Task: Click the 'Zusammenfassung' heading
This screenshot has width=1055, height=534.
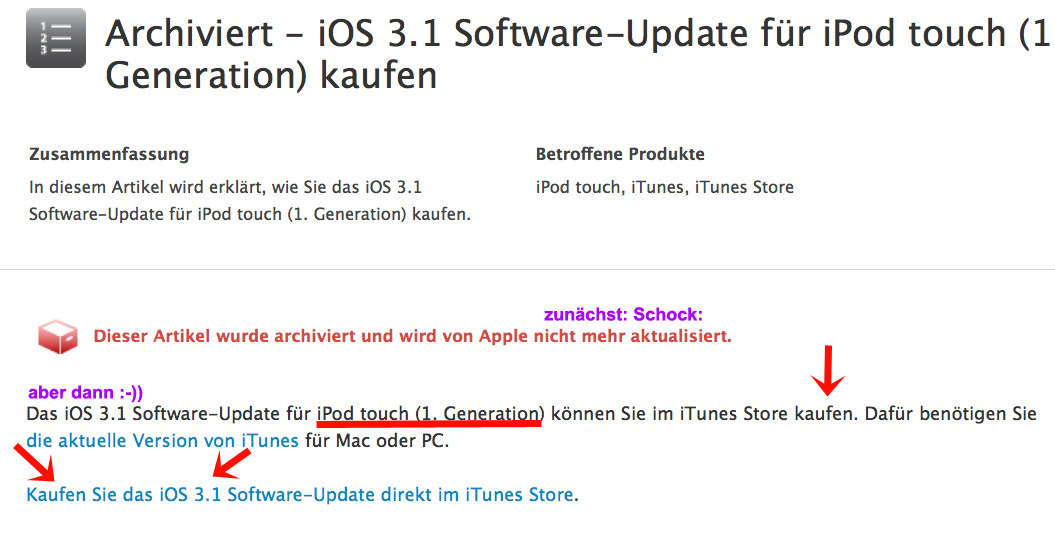Action: (109, 154)
